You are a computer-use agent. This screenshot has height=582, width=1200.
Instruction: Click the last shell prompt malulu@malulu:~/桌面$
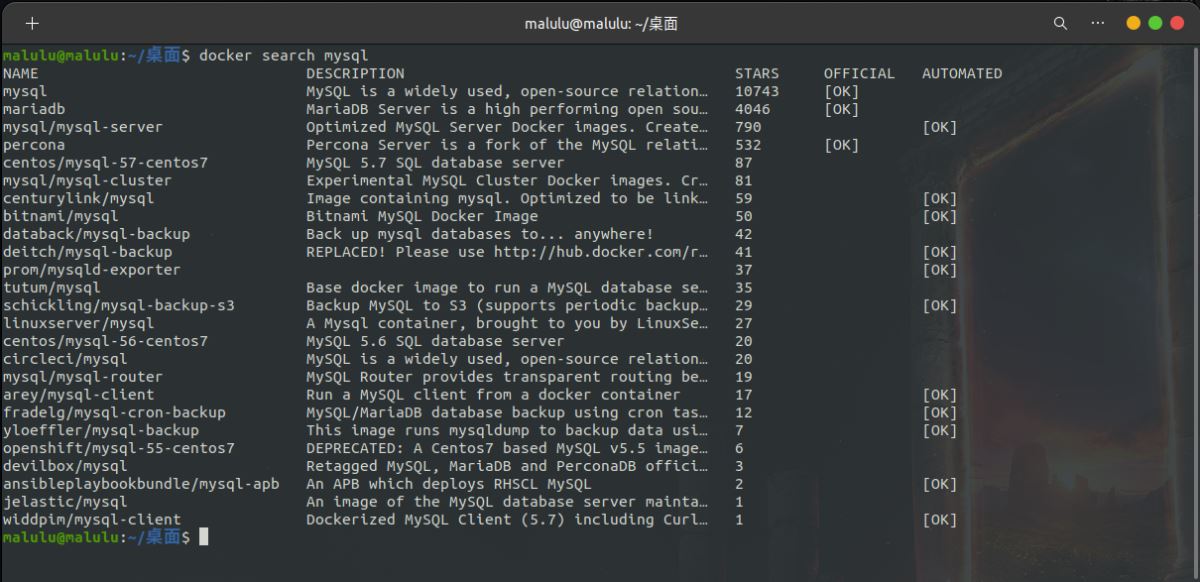[95, 537]
